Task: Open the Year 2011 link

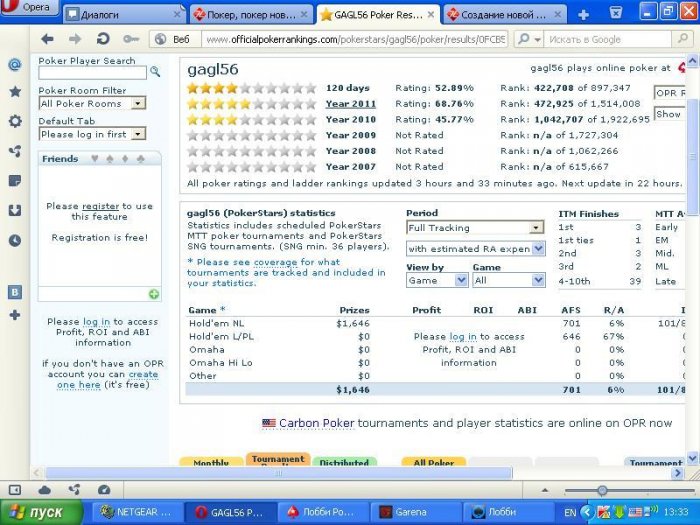Action: coord(350,104)
